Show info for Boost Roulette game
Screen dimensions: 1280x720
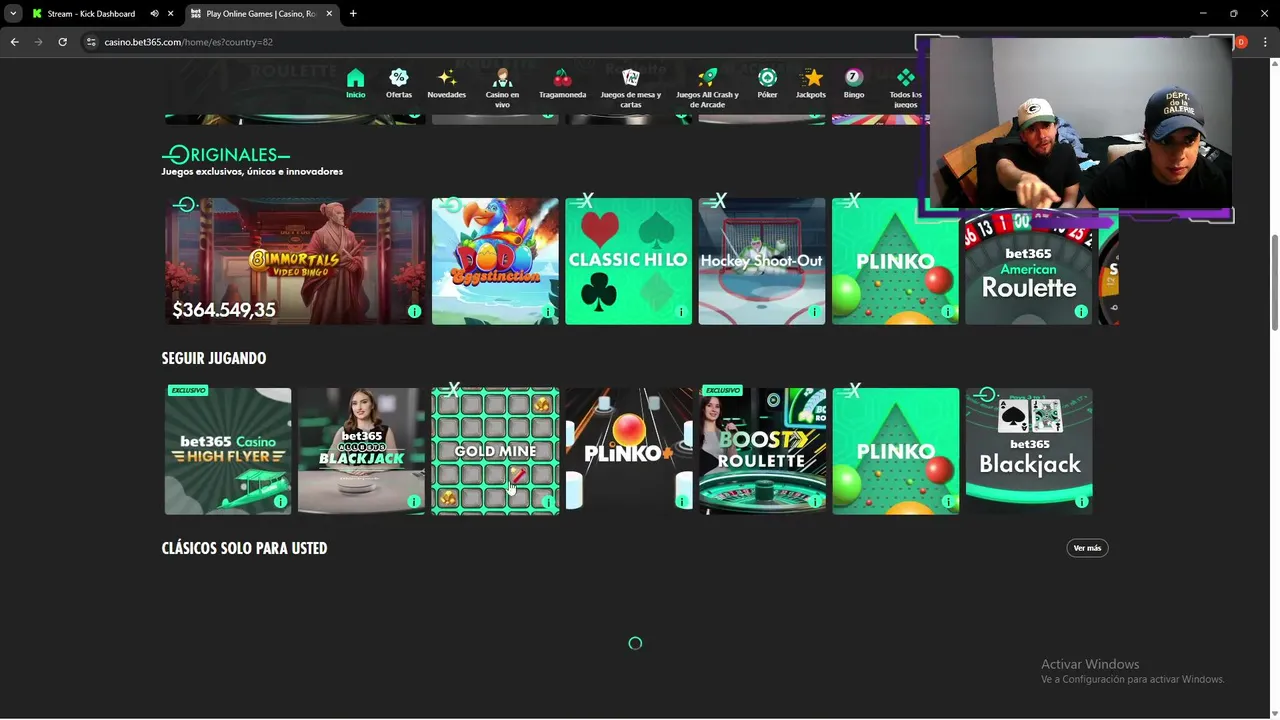coord(815,502)
